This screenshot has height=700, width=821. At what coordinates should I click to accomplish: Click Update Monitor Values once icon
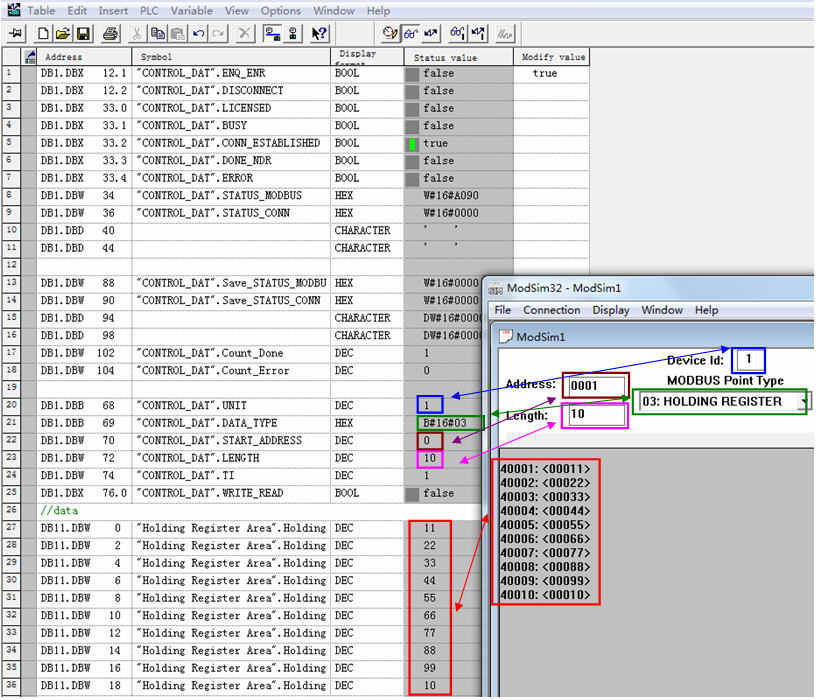click(457, 34)
